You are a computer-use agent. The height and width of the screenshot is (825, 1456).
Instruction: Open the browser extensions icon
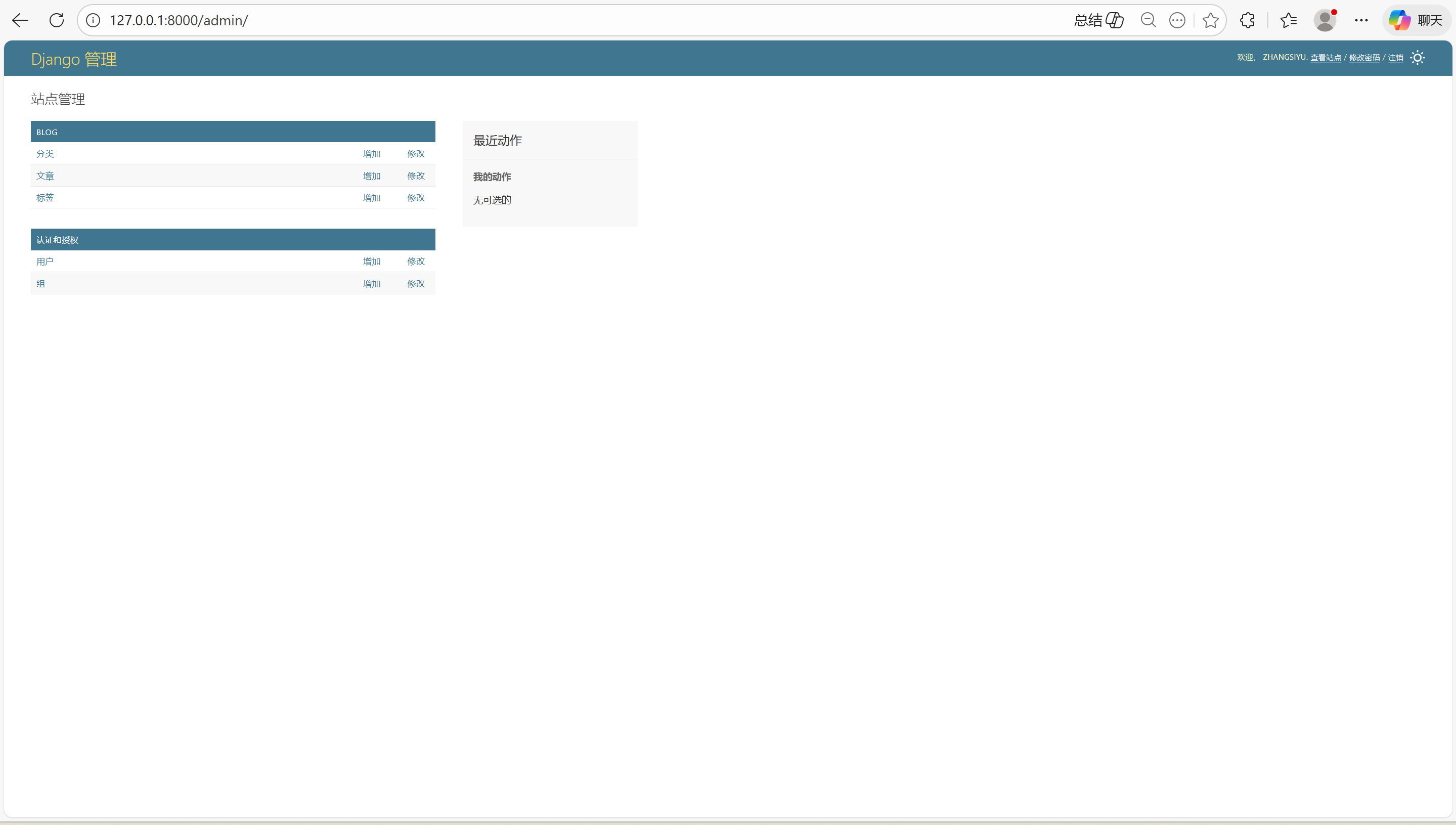coord(1247,20)
